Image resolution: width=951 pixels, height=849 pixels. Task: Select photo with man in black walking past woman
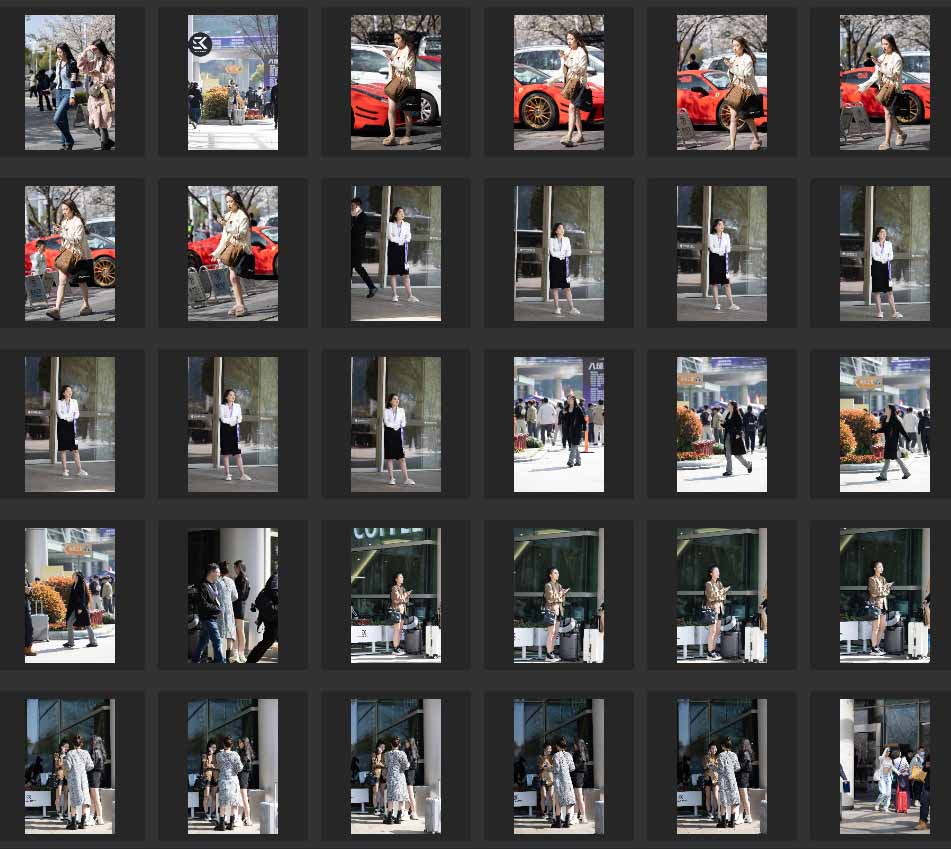pos(396,253)
